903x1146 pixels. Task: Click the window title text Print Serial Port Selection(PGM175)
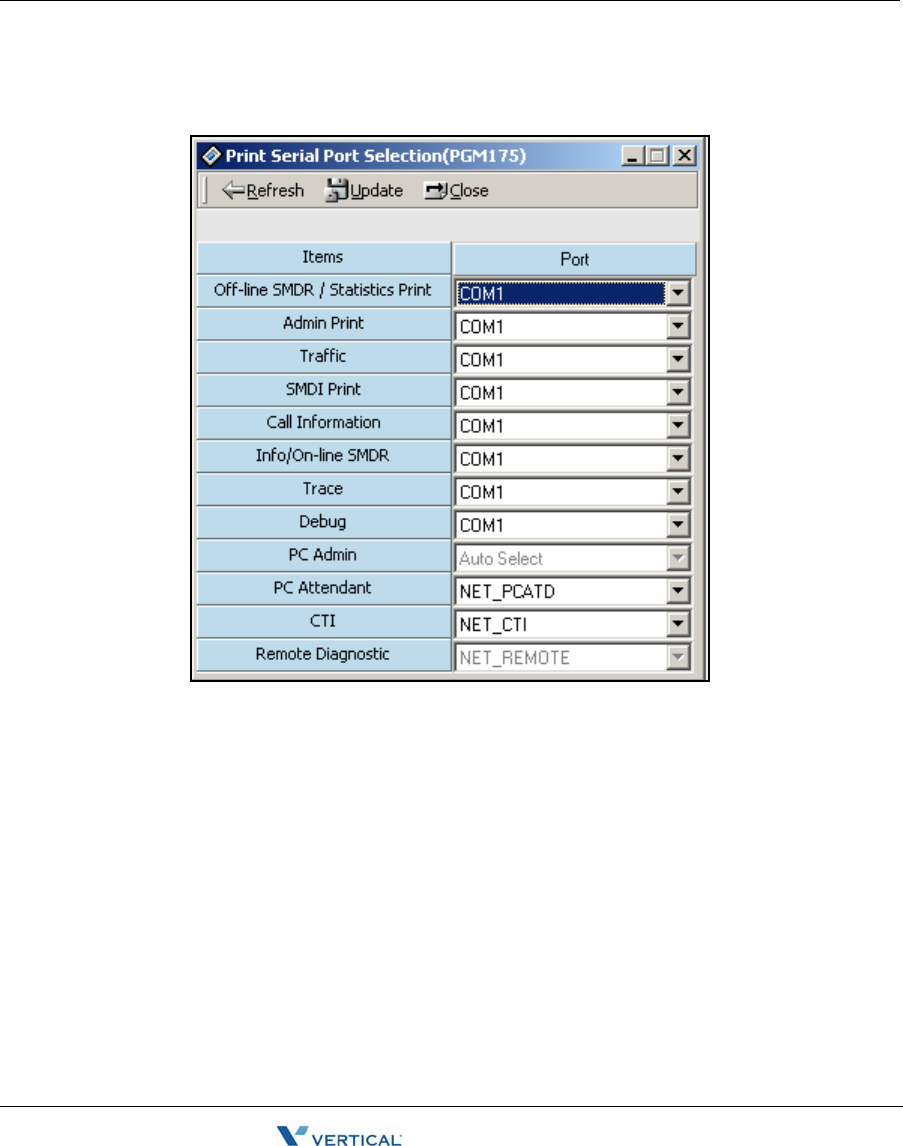coord(376,156)
